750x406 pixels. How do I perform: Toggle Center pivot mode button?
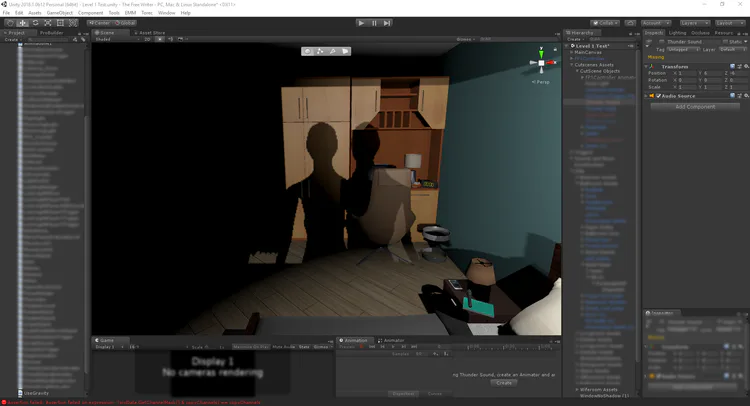(99, 23)
